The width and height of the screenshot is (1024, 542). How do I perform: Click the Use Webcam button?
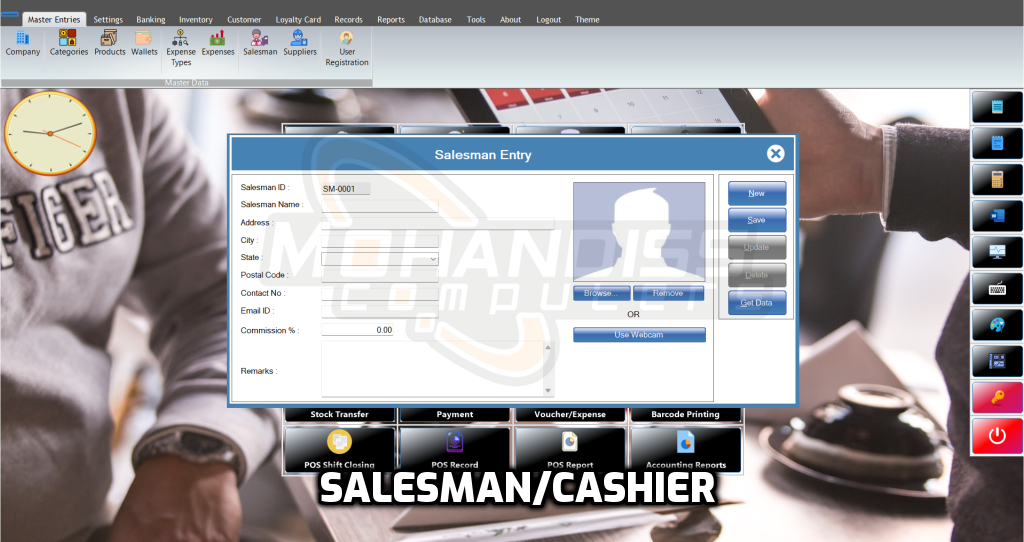click(x=639, y=335)
